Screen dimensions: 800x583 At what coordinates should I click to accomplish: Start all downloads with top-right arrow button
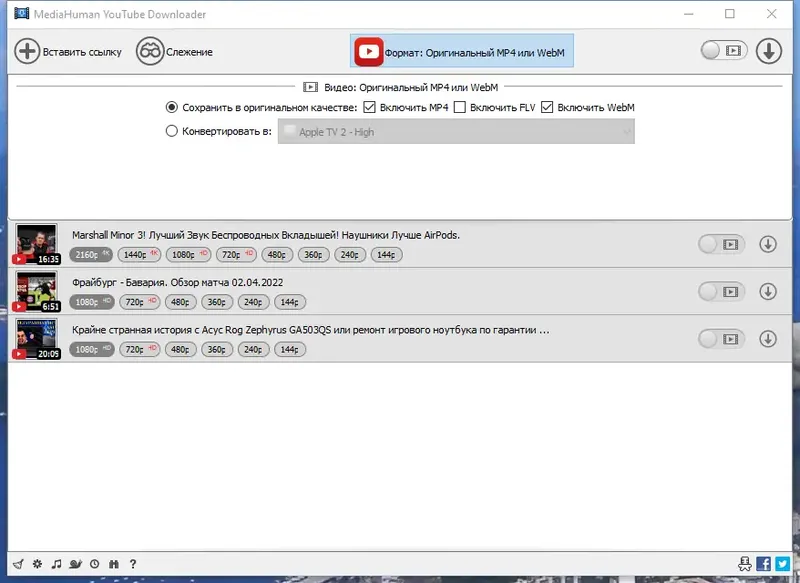click(x=769, y=51)
